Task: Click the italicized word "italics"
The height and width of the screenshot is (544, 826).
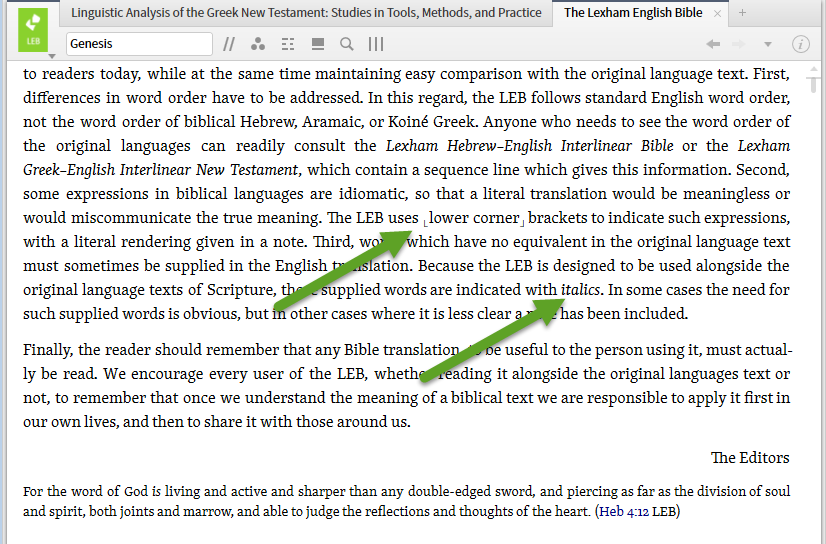Action: click(581, 290)
